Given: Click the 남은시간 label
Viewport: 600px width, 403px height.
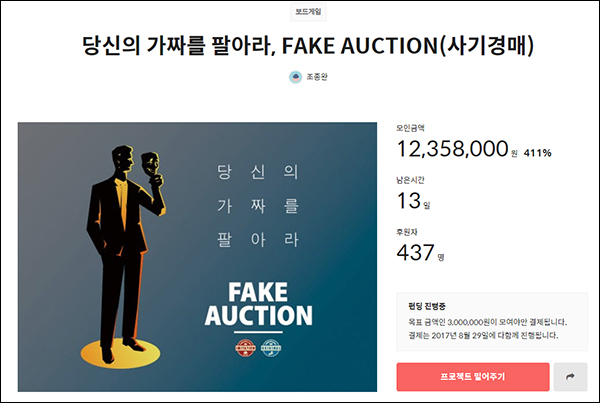Looking at the screenshot, I should 411,180.
